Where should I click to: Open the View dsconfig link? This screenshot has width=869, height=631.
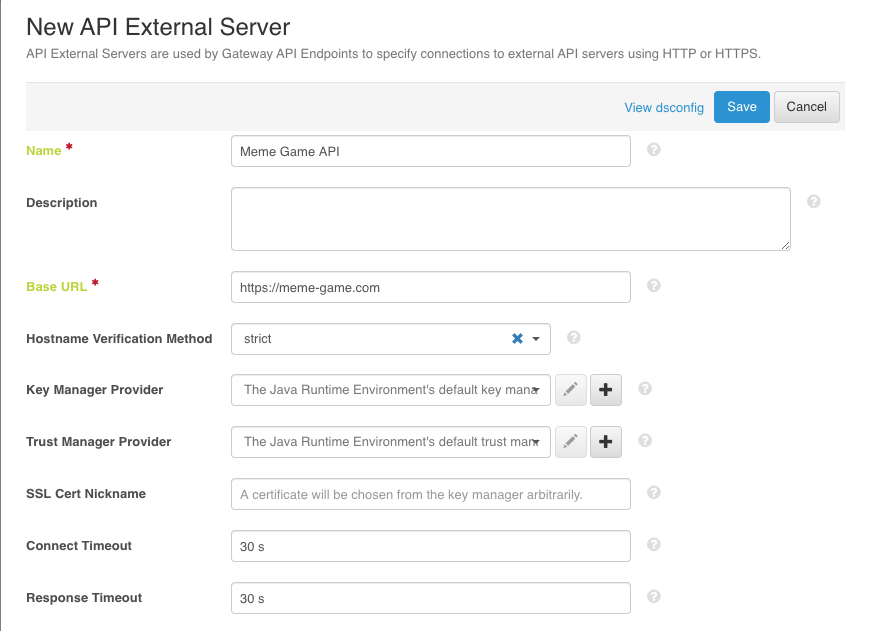664,107
